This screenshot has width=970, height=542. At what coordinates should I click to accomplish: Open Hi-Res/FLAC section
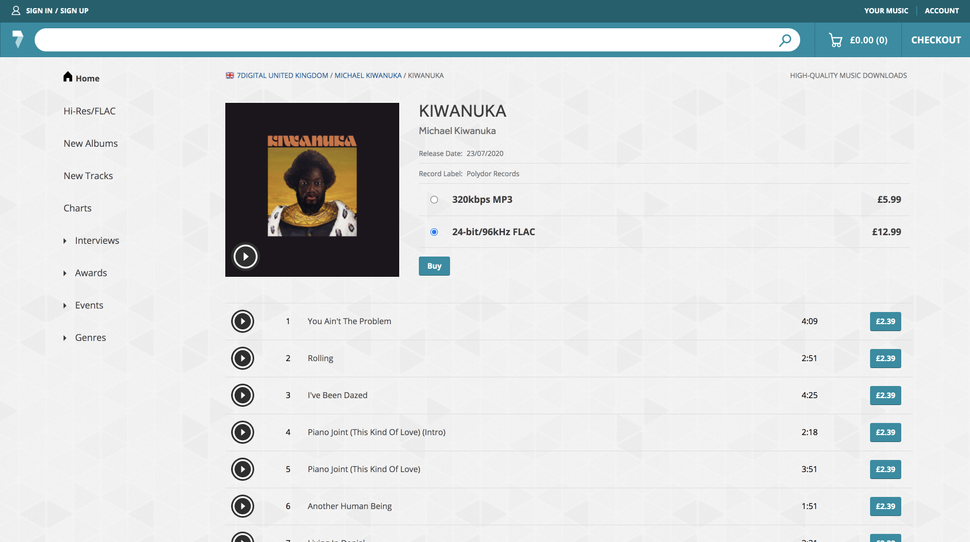[89, 111]
